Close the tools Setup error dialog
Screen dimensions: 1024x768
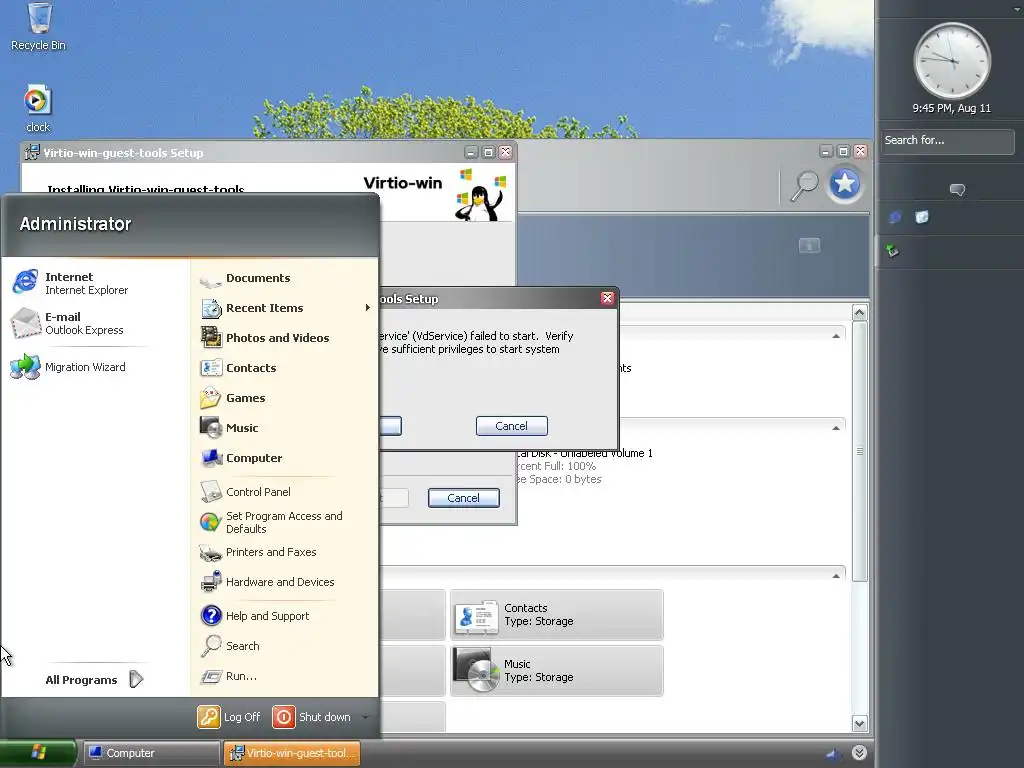click(607, 298)
